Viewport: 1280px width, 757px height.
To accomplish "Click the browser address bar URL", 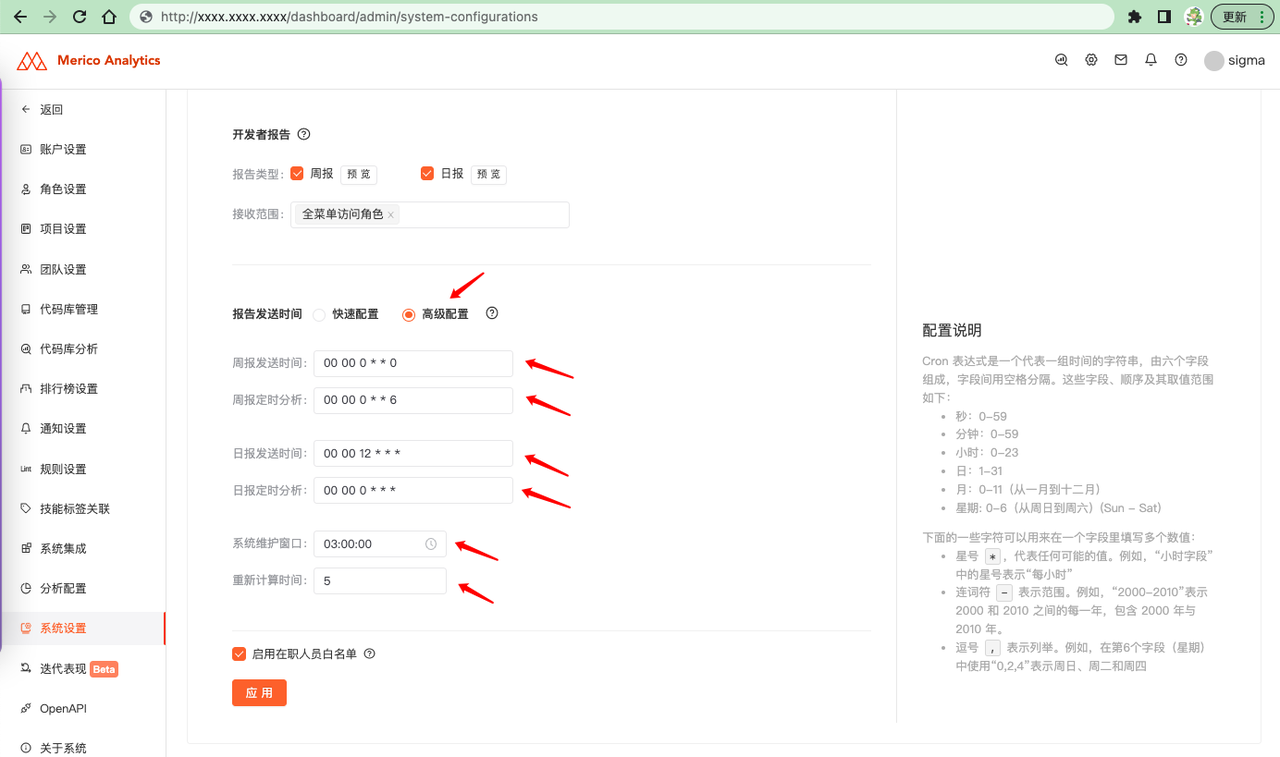I will 349,17.
